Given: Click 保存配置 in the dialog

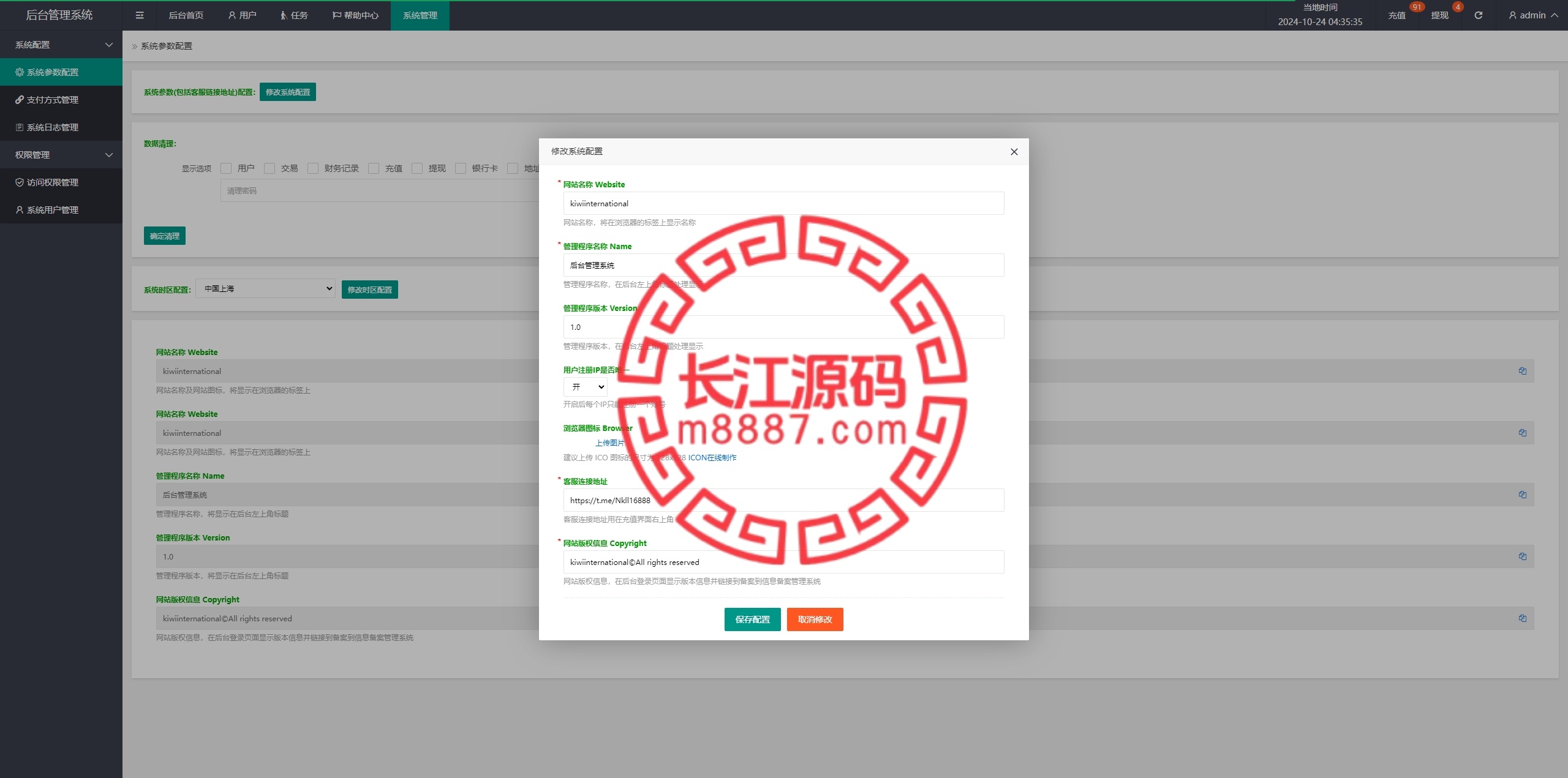Looking at the screenshot, I should point(753,619).
